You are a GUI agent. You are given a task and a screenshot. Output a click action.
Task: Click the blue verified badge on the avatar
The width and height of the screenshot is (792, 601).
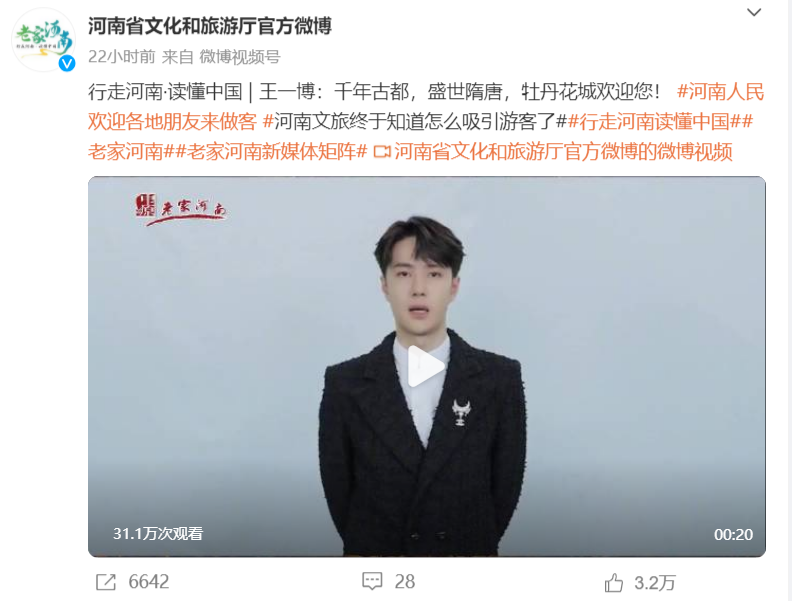pos(67,64)
